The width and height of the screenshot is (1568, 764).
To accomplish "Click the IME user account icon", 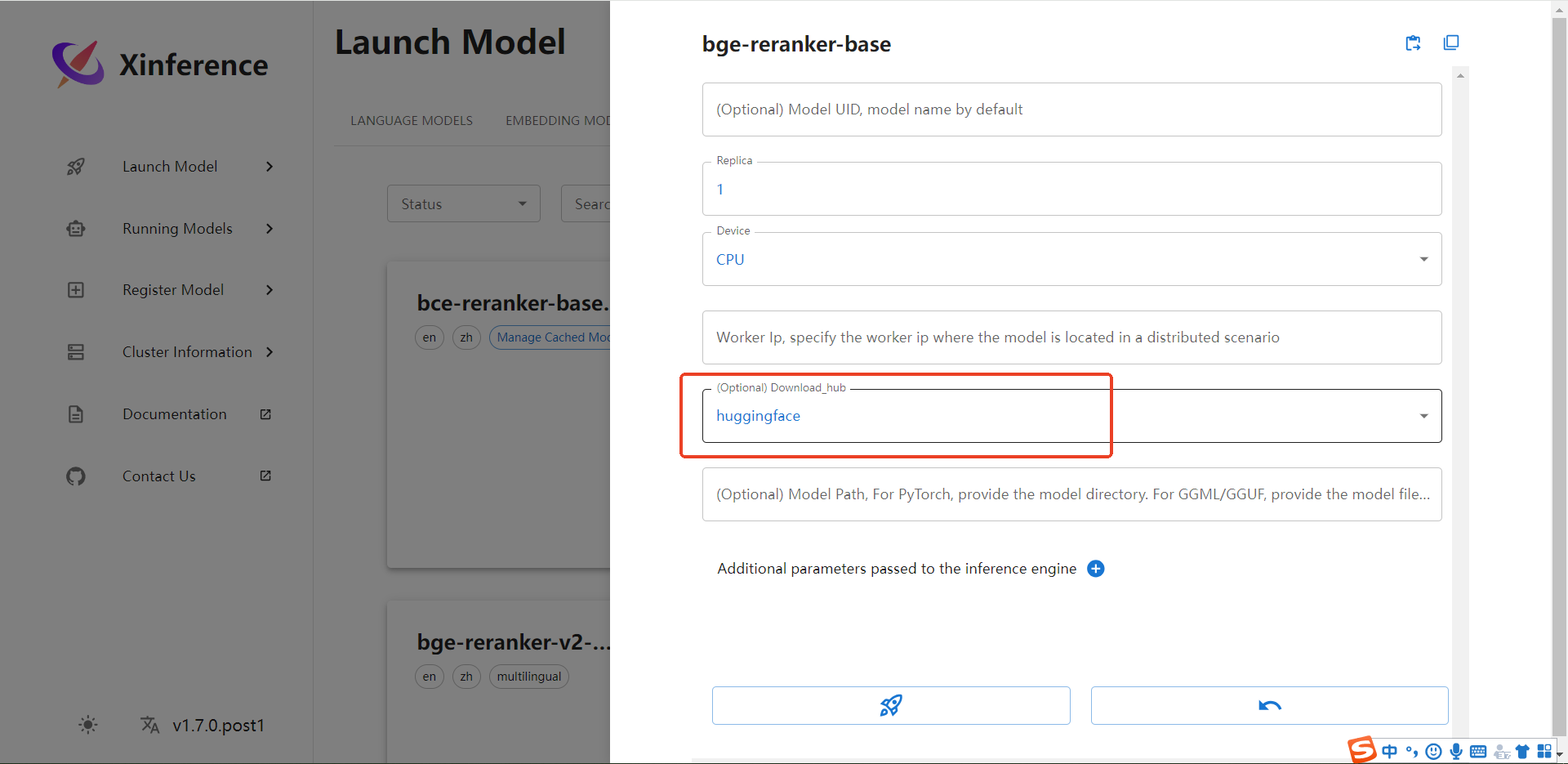I will (1501, 753).
